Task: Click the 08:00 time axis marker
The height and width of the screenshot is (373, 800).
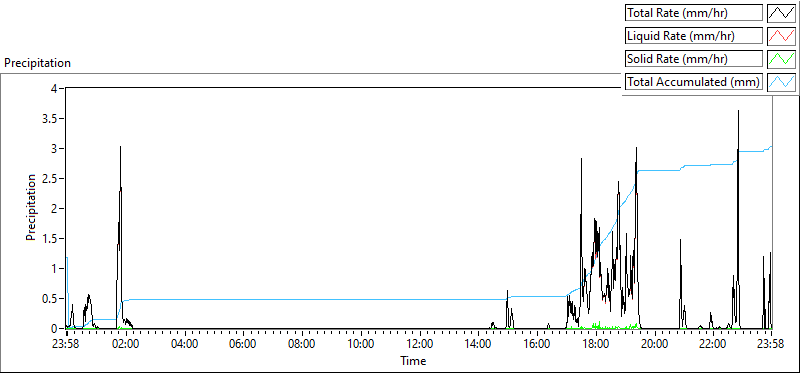Action: click(302, 343)
